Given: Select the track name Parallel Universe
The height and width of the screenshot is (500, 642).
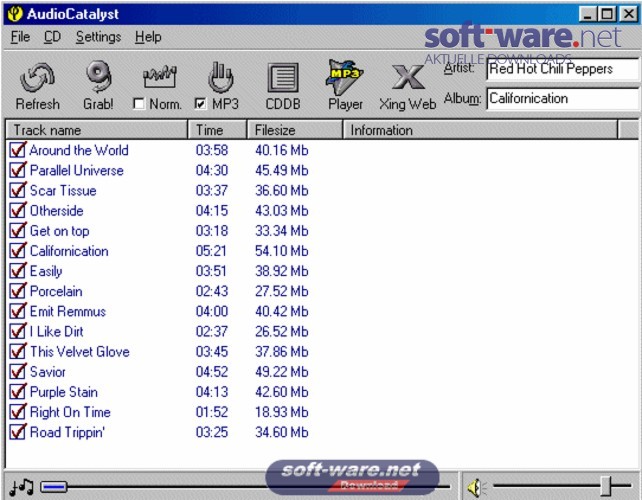Looking at the screenshot, I should point(77,170).
